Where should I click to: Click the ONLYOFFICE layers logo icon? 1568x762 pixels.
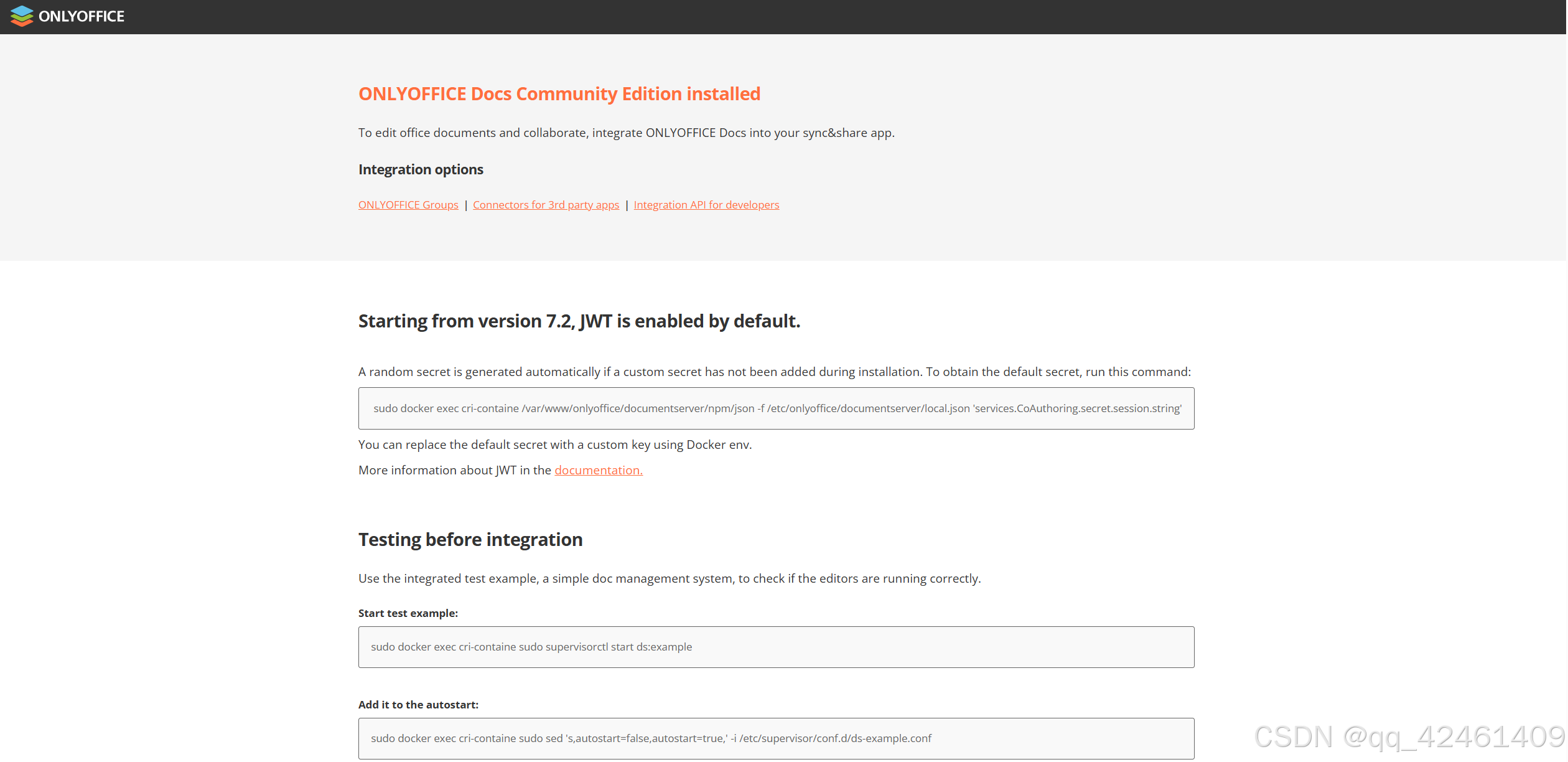point(21,16)
